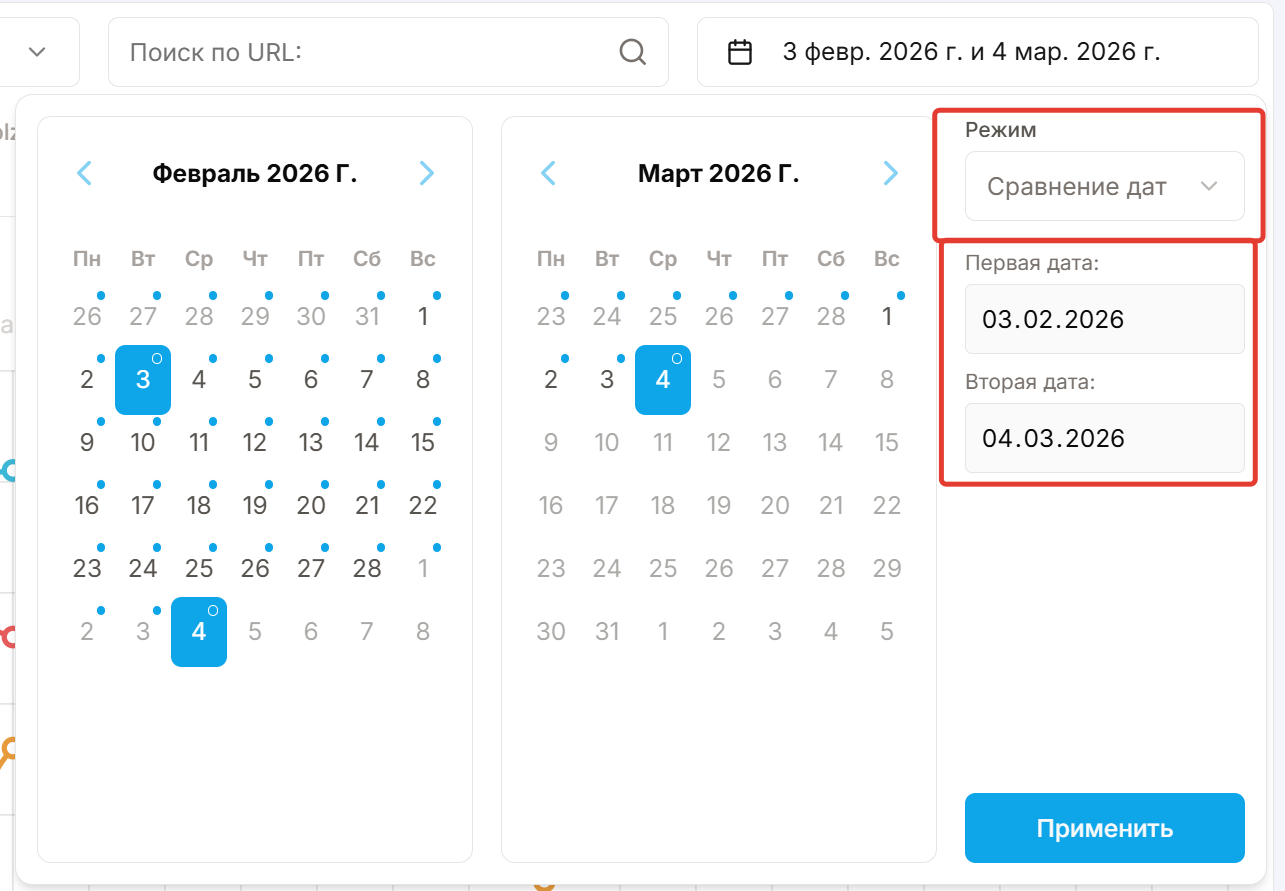Click the search magnifier icon
The width and height of the screenshot is (1285, 891).
(632, 51)
